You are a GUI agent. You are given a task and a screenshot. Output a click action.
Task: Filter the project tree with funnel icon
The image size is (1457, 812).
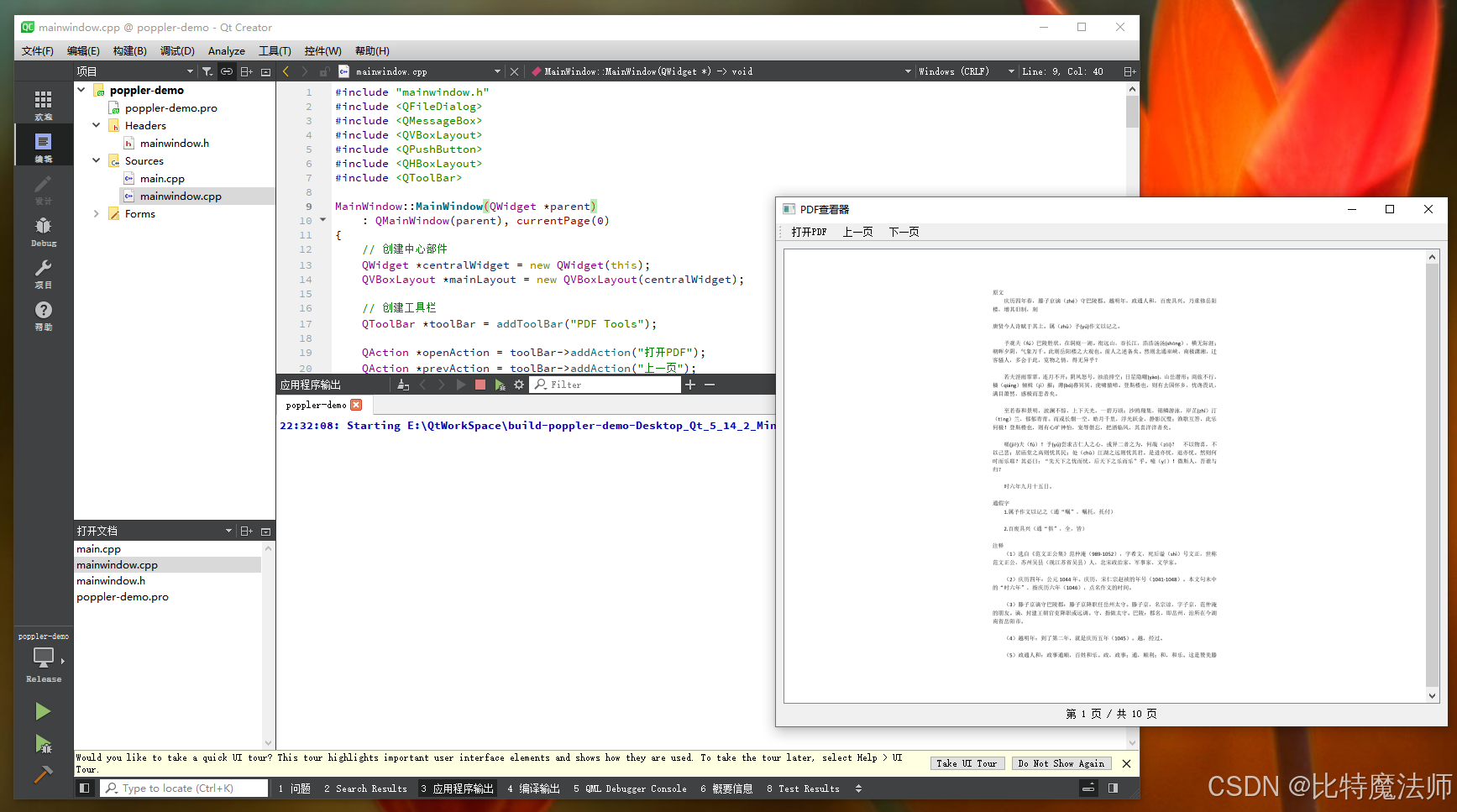(x=207, y=71)
